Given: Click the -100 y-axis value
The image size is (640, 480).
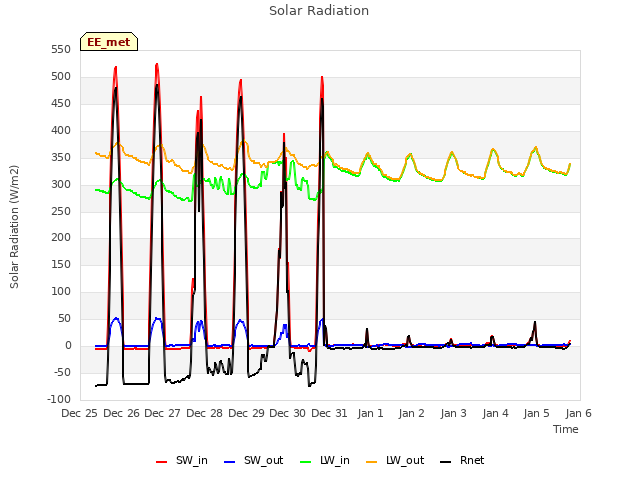Looking at the screenshot, I should point(59,399).
